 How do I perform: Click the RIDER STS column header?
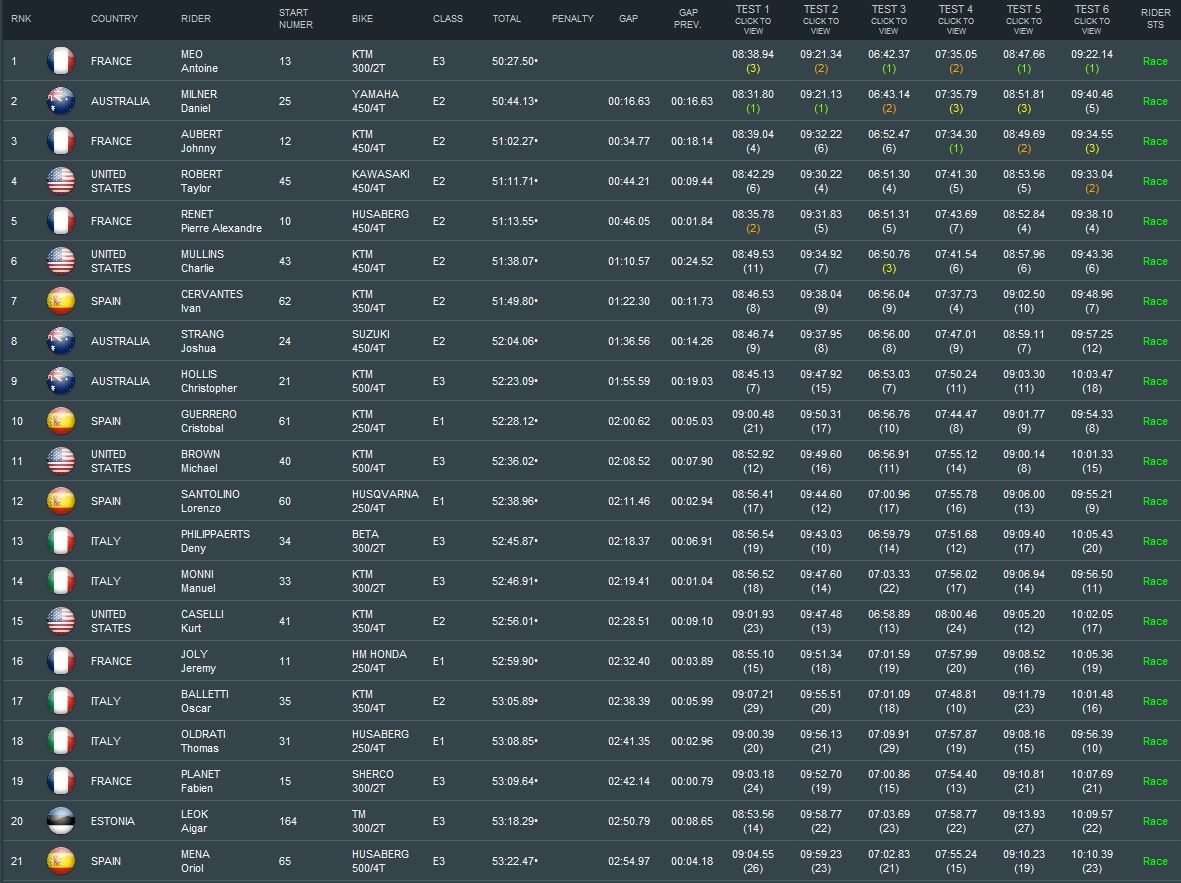pyautogui.click(x=1155, y=19)
